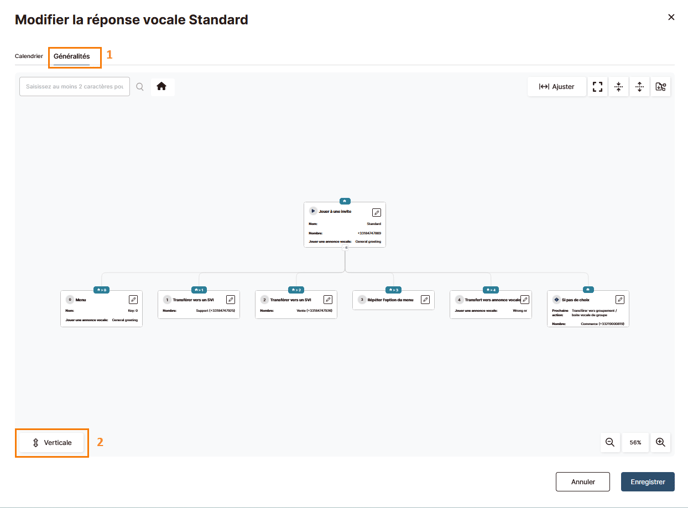Edit the Jouer à une invite node
The image size is (688, 508).
pyautogui.click(x=376, y=212)
